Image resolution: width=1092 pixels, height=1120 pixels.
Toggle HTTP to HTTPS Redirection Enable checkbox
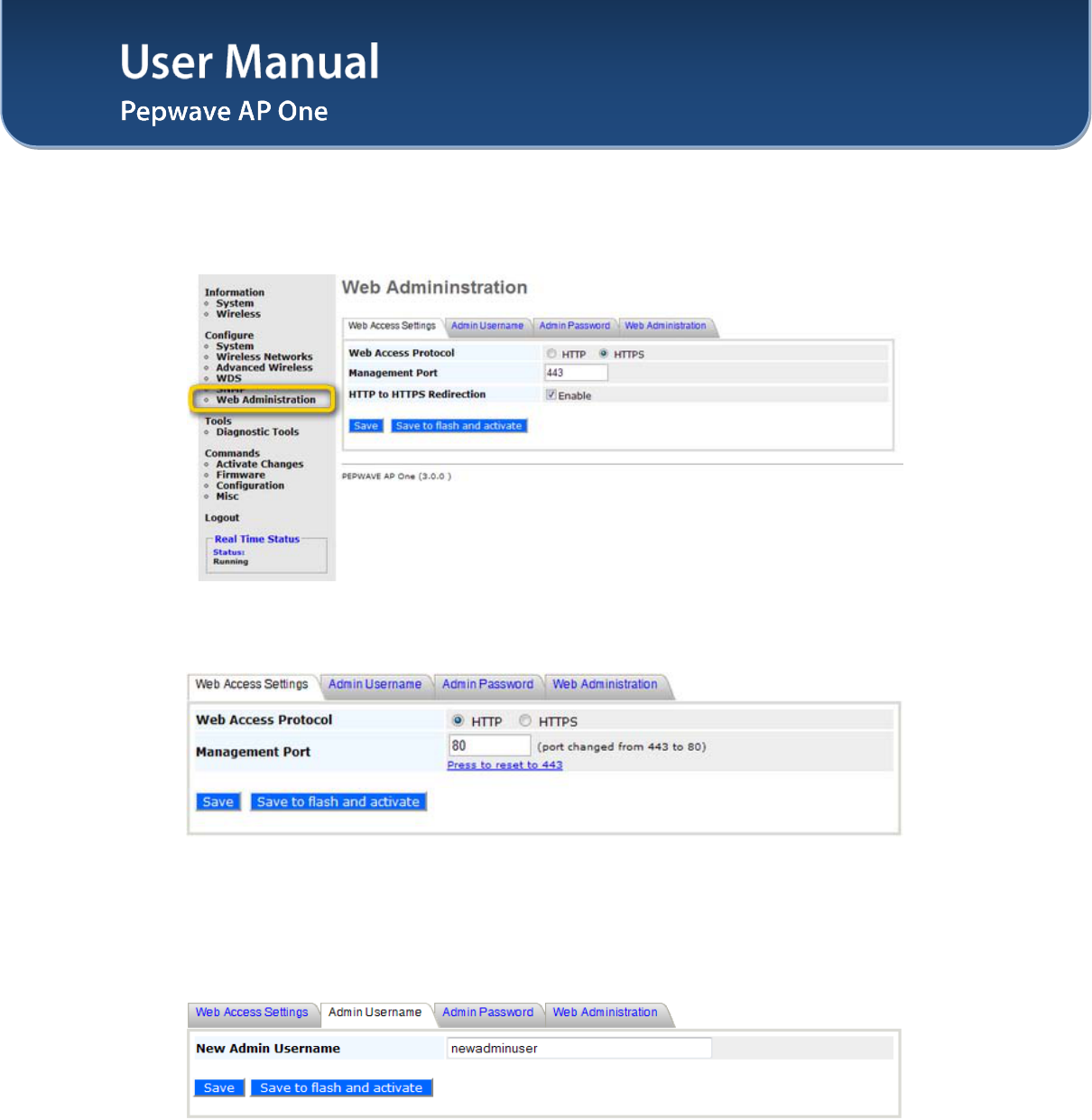pos(551,395)
